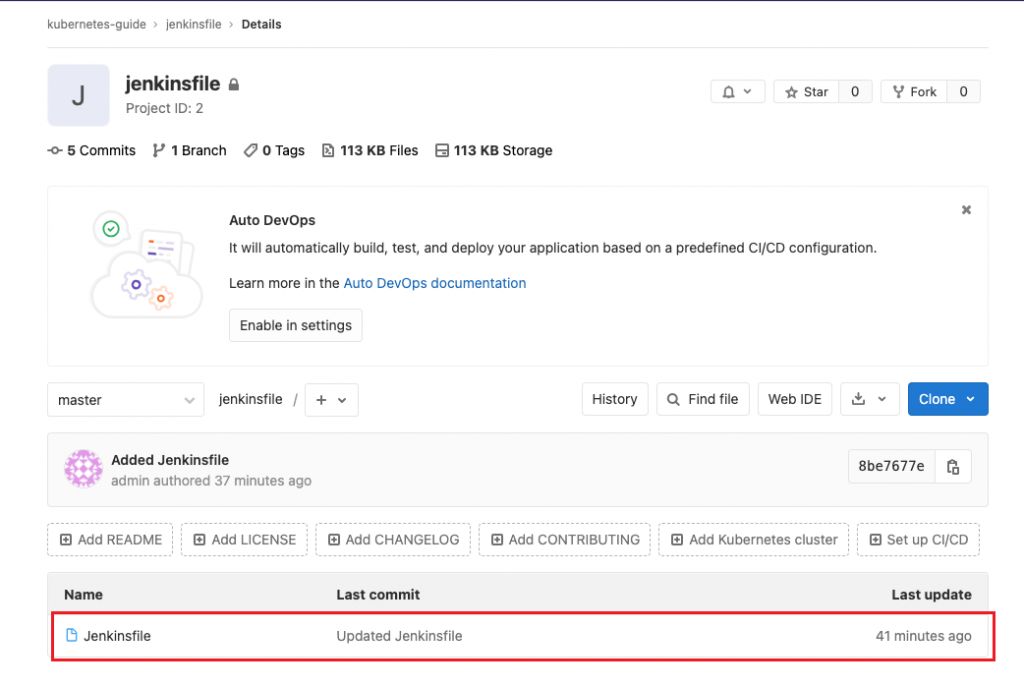This screenshot has height=686, width=1024.
Task: Open the 5 Commits link
Action: (x=91, y=151)
